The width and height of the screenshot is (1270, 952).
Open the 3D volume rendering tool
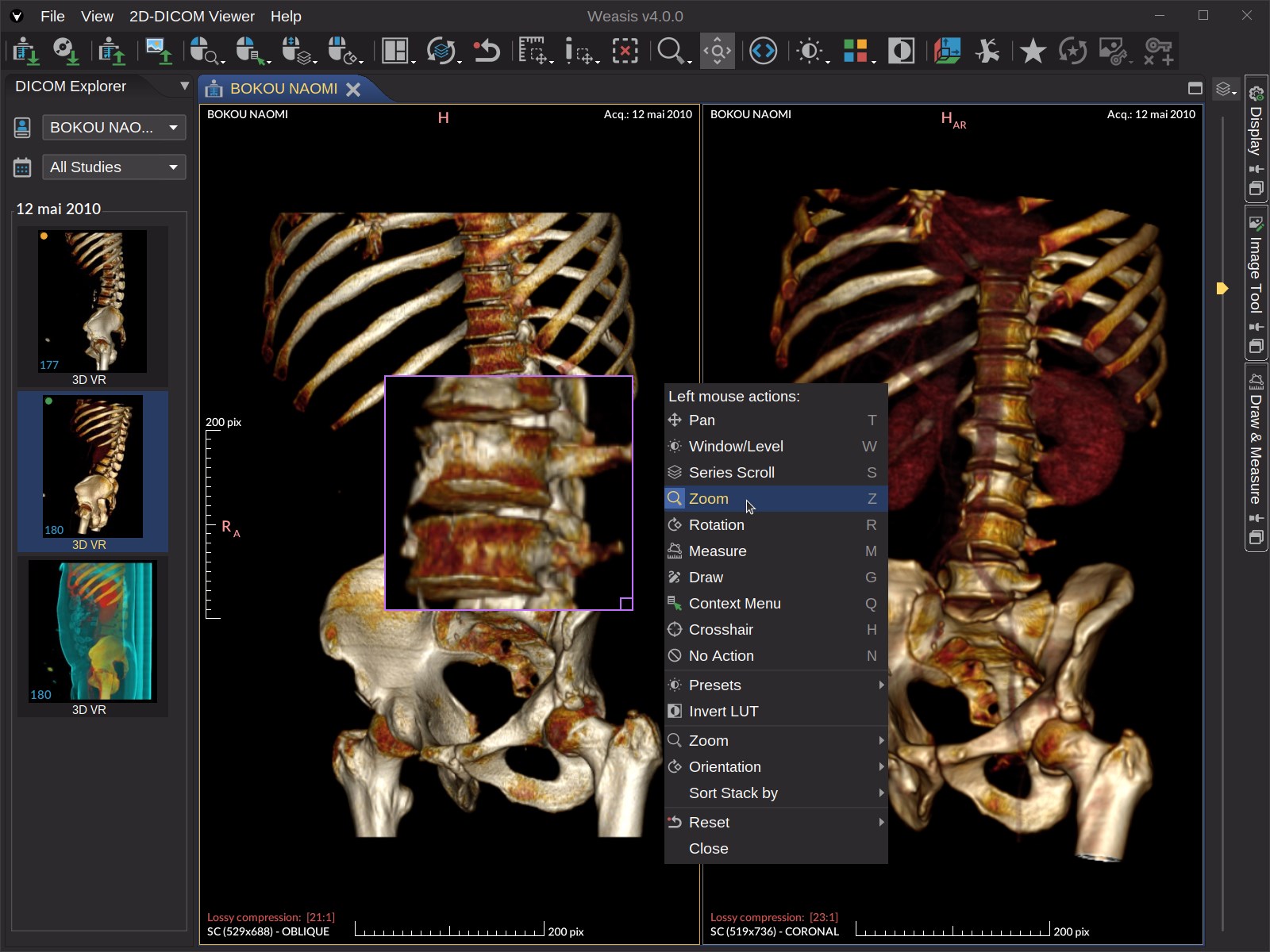pos(949,51)
